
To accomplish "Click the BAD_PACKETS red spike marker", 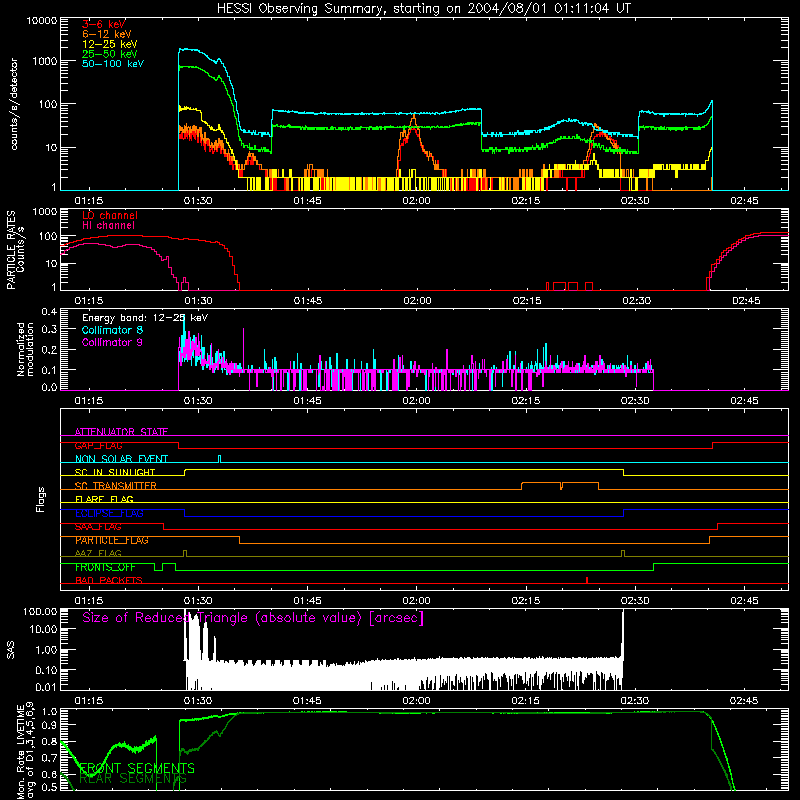I will (x=587, y=580).
